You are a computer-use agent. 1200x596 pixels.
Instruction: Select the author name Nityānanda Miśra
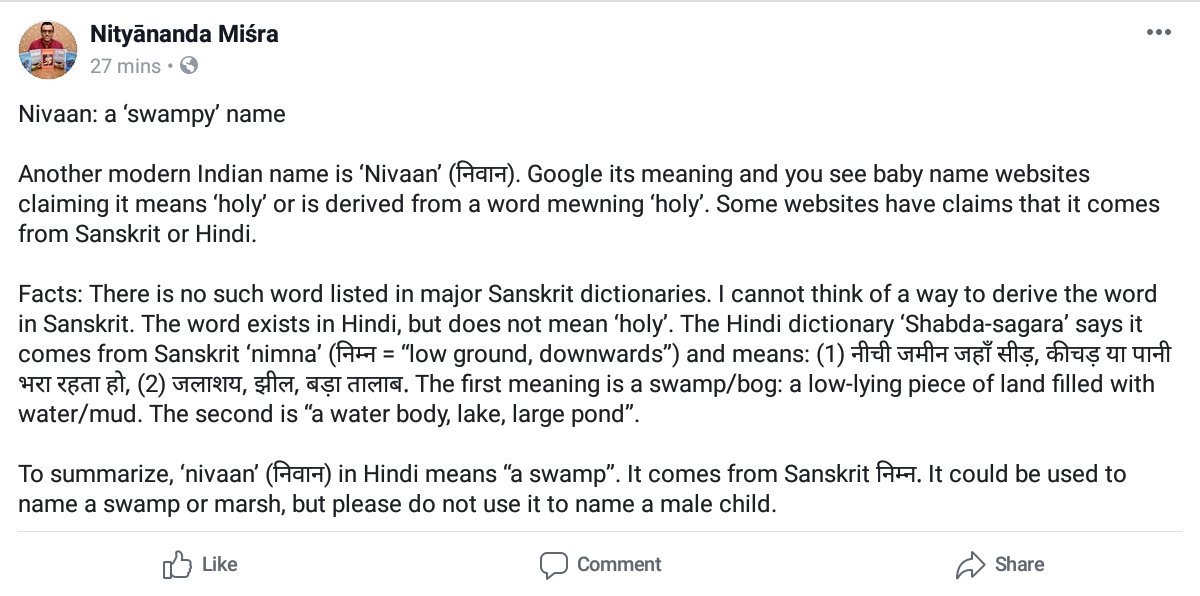(x=184, y=33)
